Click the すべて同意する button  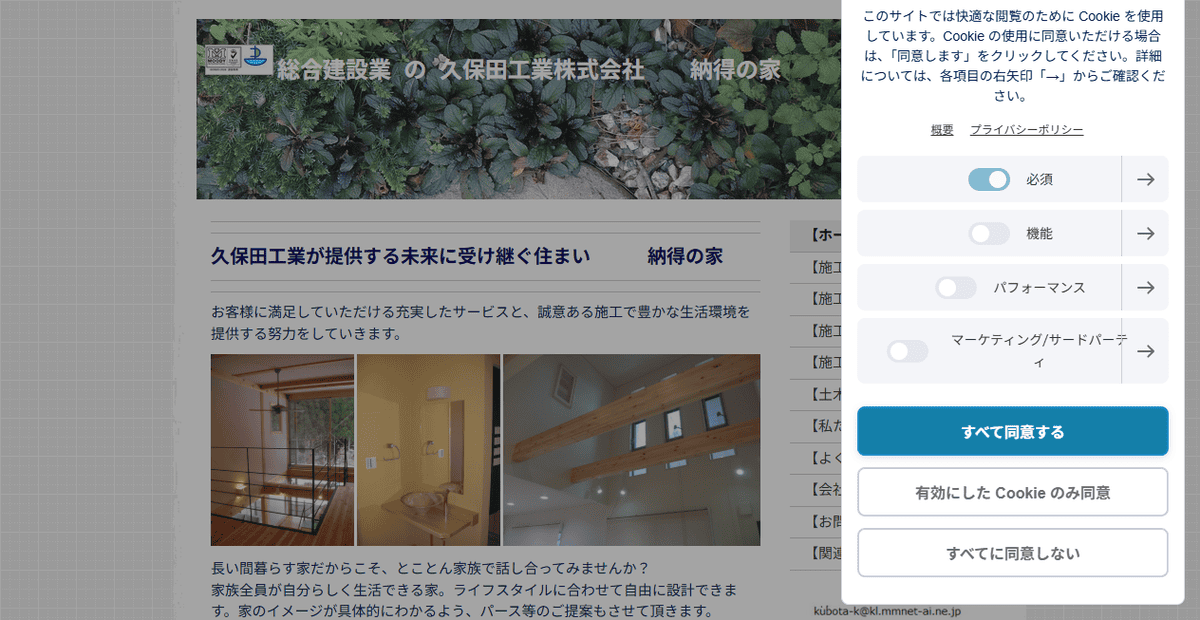(x=1012, y=431)
